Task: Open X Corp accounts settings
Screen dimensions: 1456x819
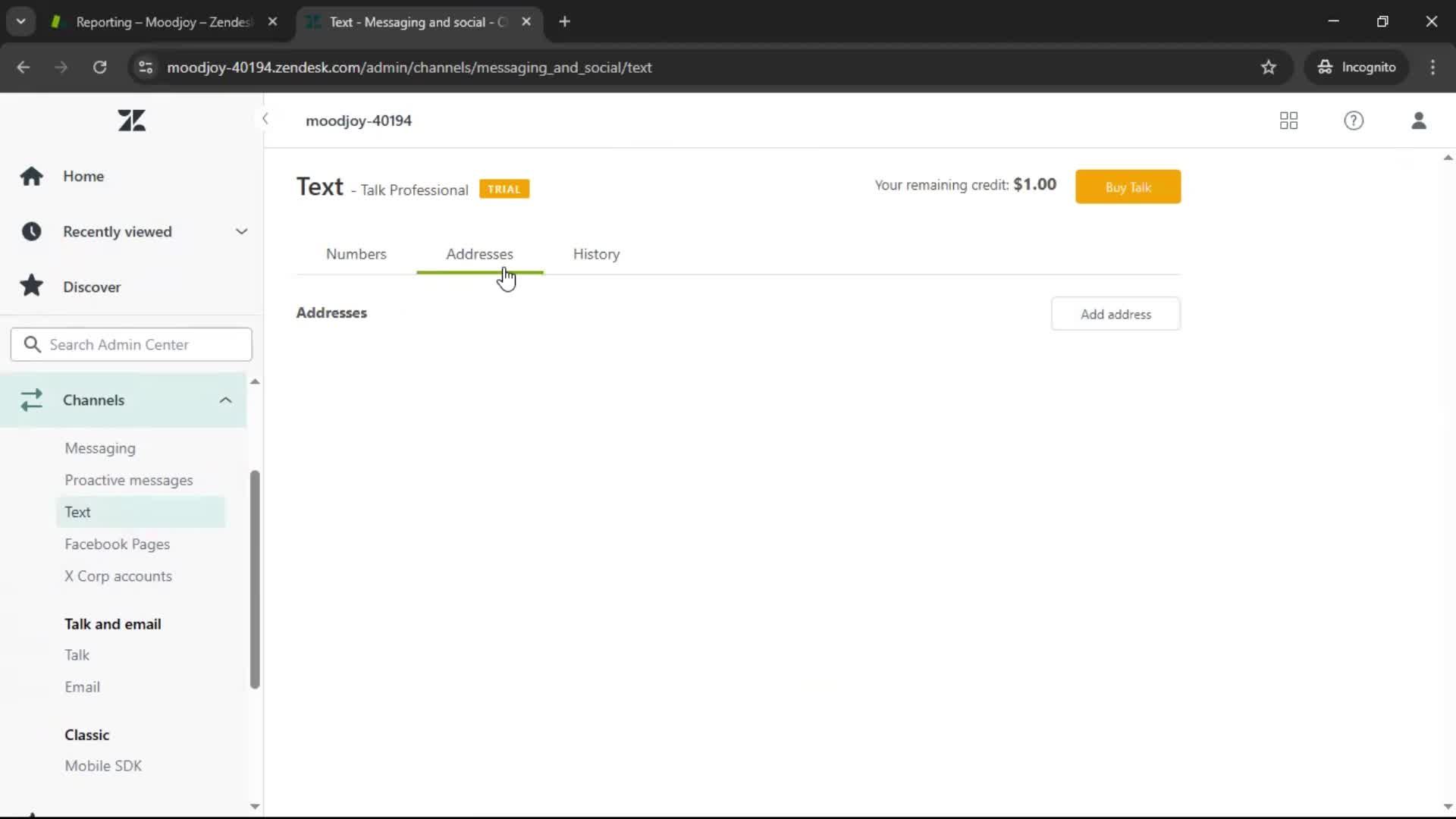Action: 118,576
